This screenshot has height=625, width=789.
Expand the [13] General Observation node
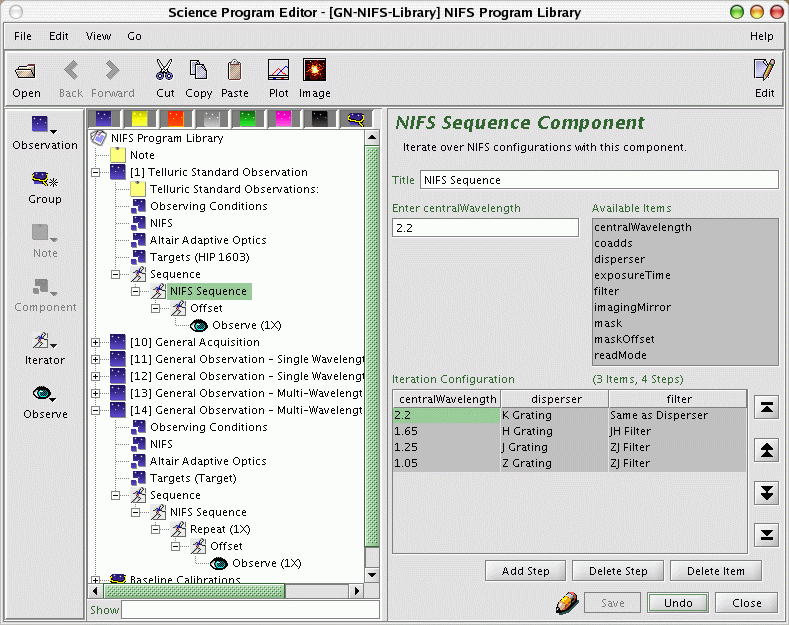coord(96,394)
